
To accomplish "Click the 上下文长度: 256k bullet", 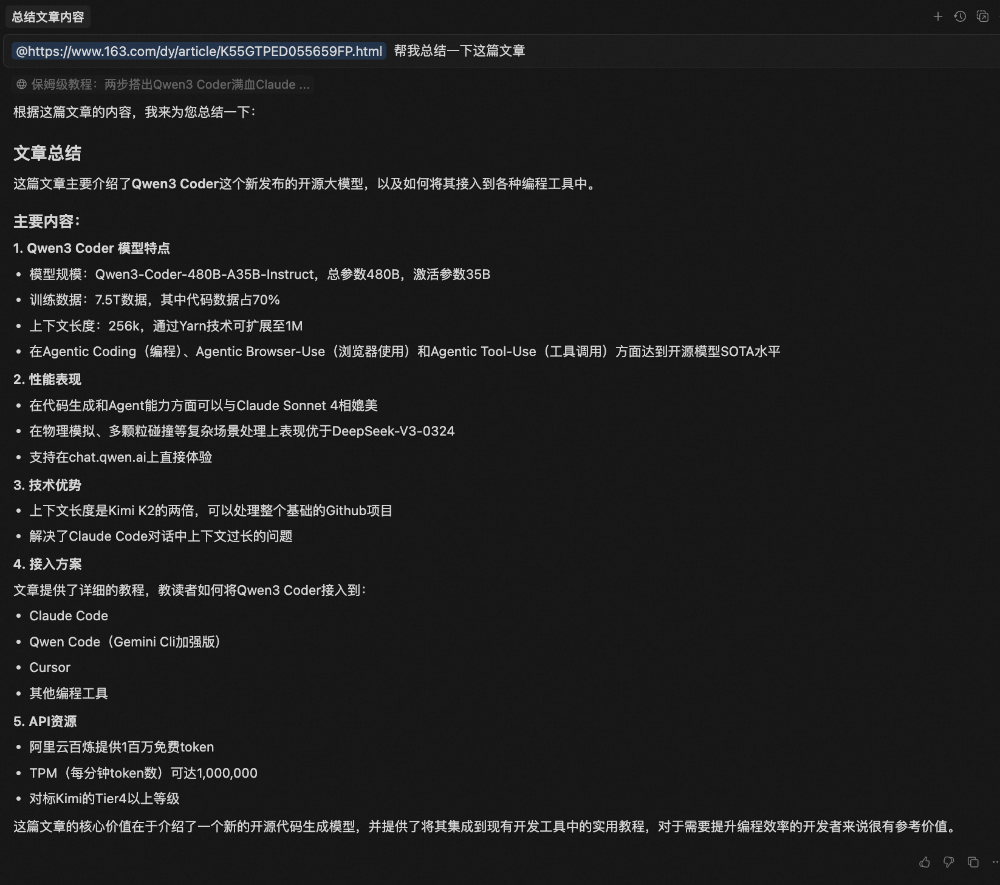I will [166, 326].
